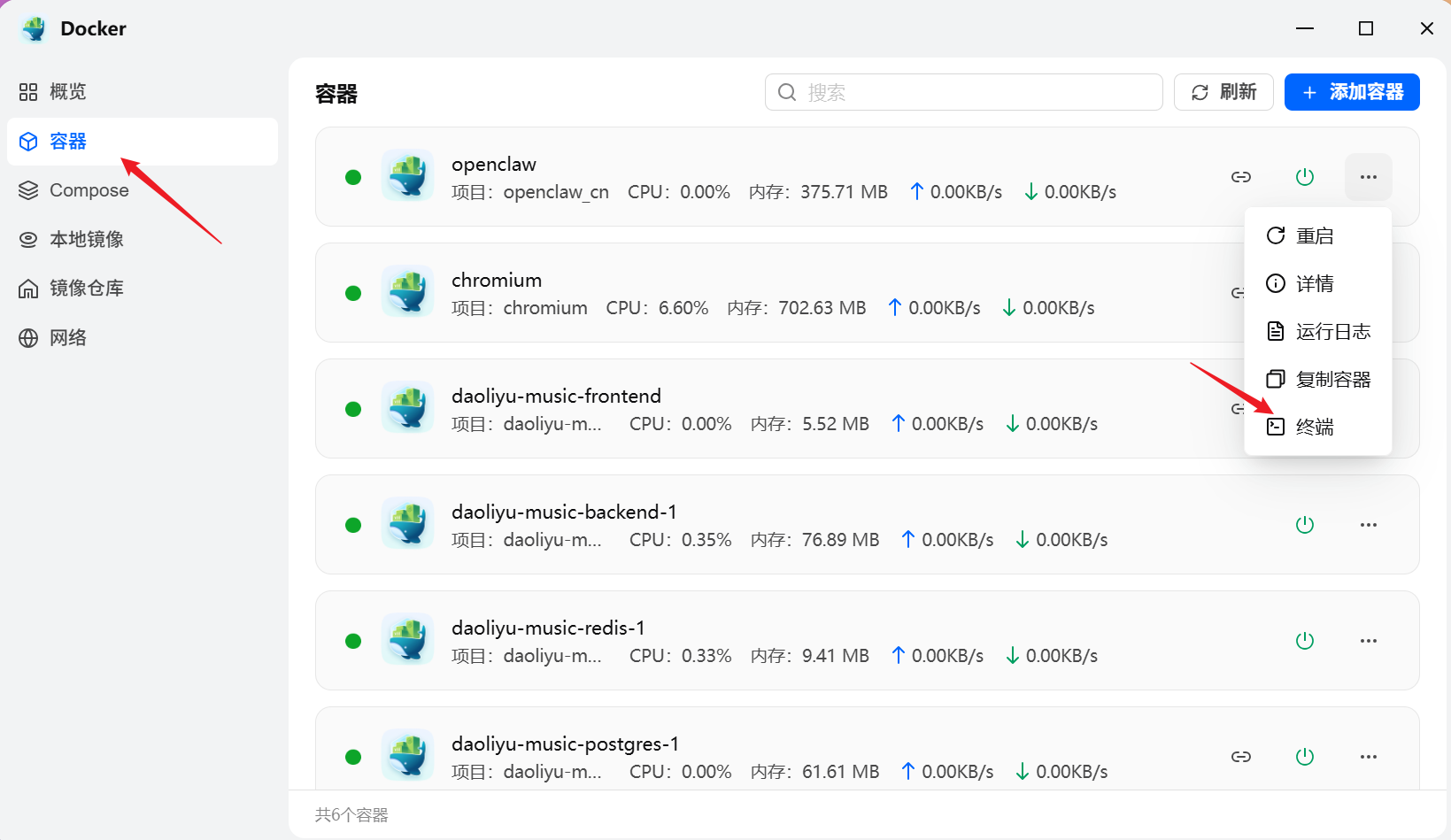
Task: Open more options for daoliyu-music-redis-1
Action: (1369, 641)
